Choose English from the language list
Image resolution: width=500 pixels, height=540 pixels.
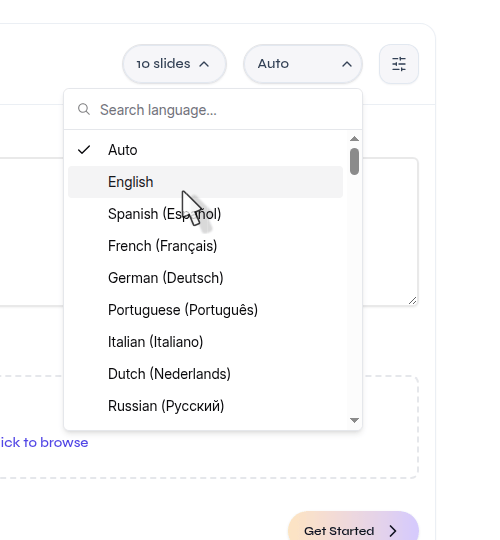(x=206, y=182)
